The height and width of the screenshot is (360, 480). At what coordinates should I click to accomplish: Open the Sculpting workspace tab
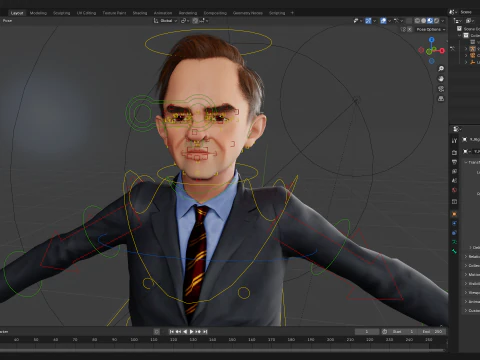[x=62, y=13]
